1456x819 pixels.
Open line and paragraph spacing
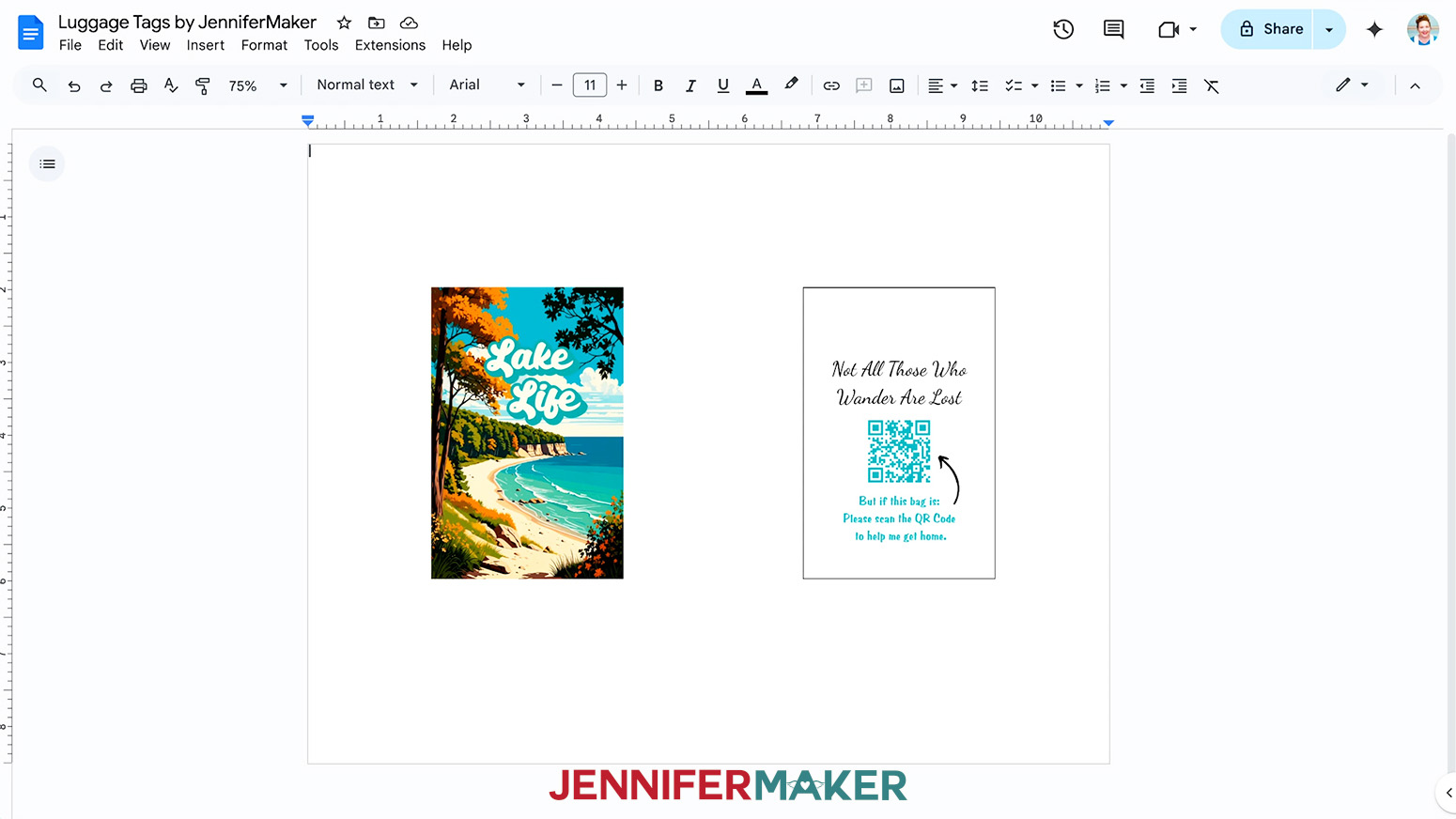(980, 85)
